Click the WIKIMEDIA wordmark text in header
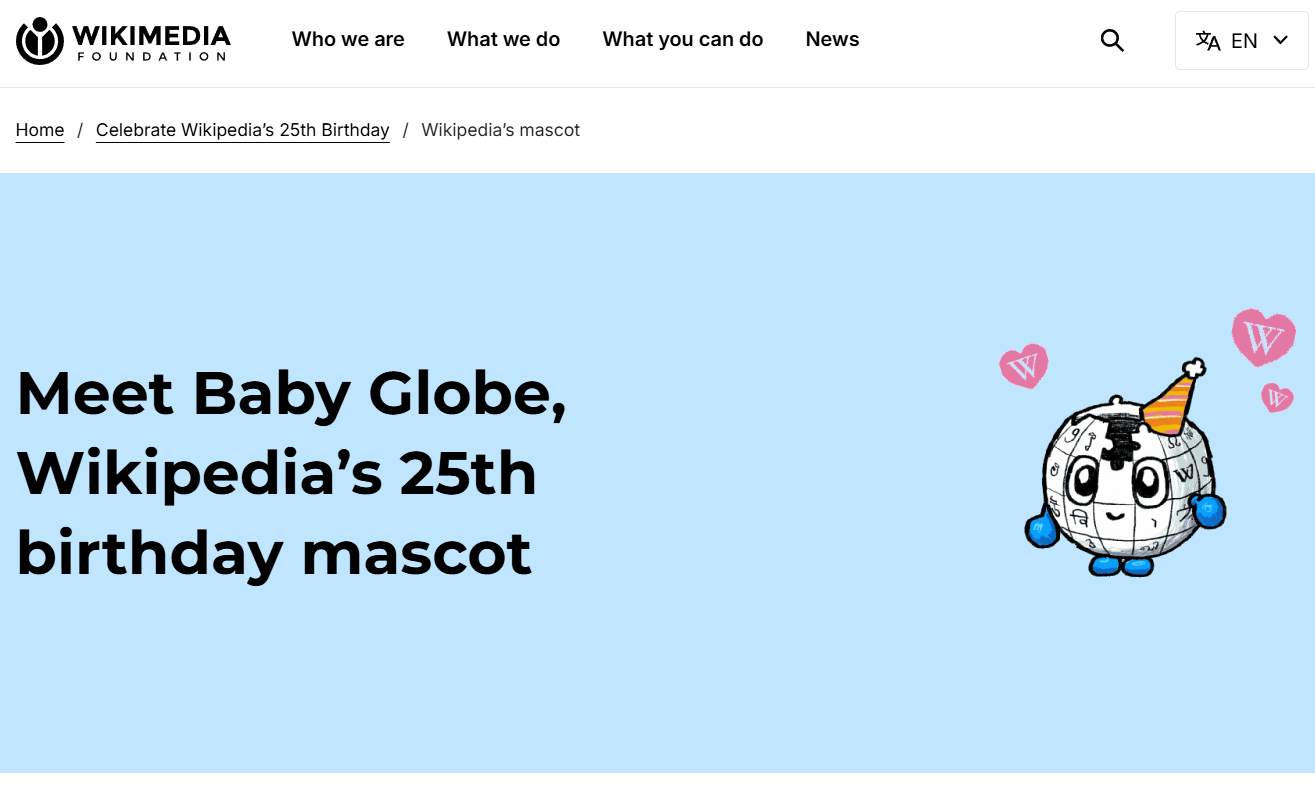Screen dimensions: 1315x786 point(151,37)
